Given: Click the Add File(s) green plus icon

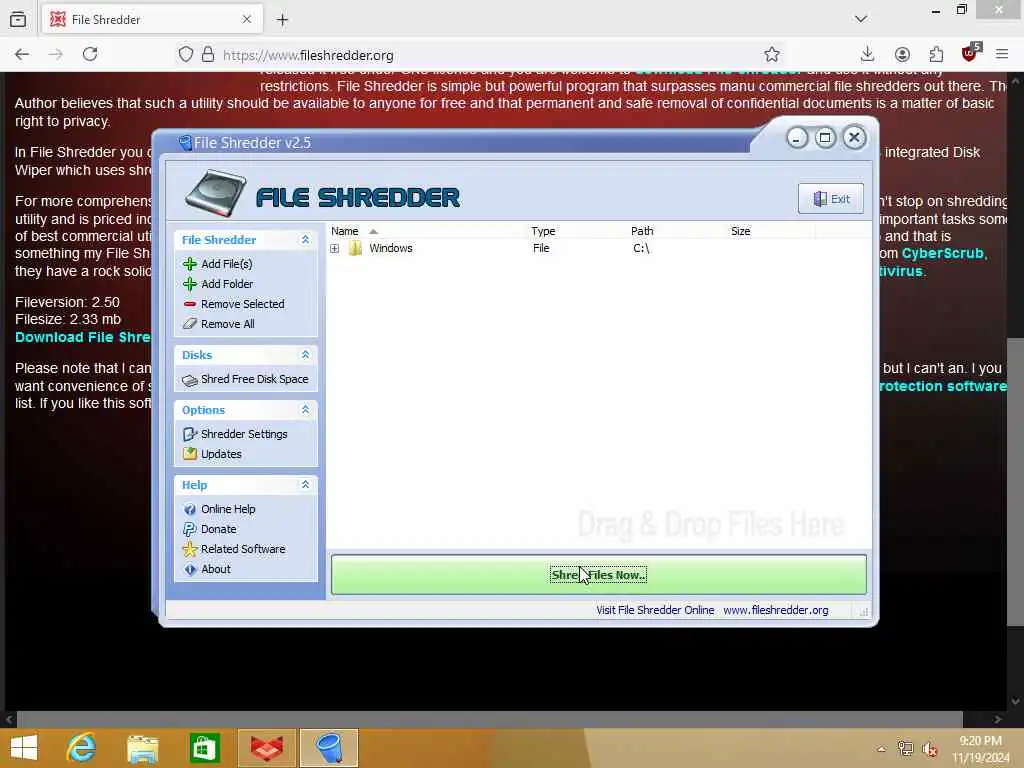Looking at the screenshot, I should tap(190, 264).
